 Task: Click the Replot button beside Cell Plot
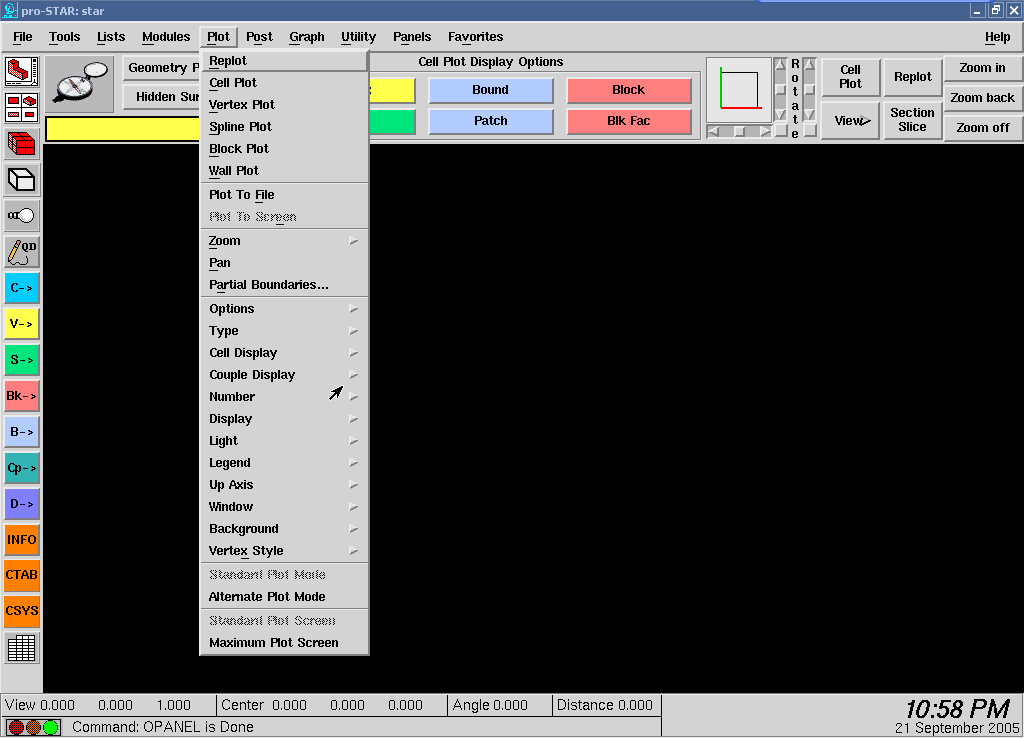click(x=912, y=77)
